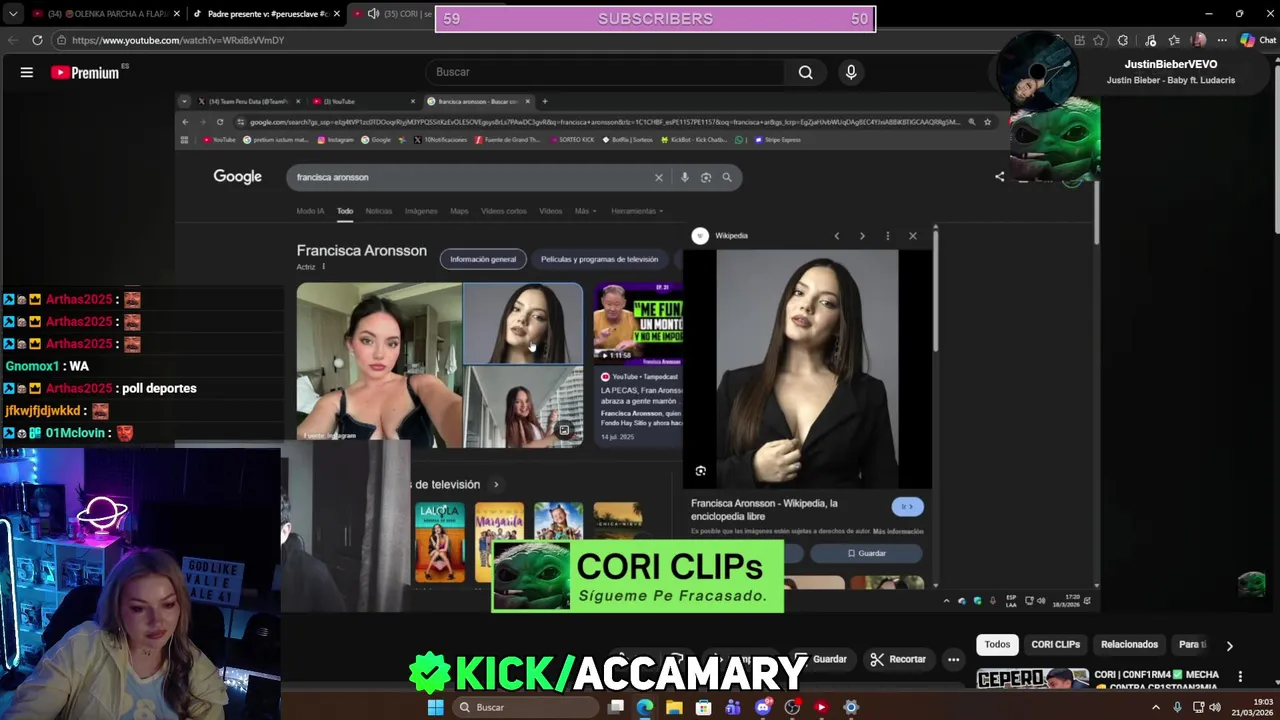Image resolution: width=1280 pixels, height=720 pixels.
Task: Open the YouTube guide hamburger menu
Action: [x=27, y=72]
